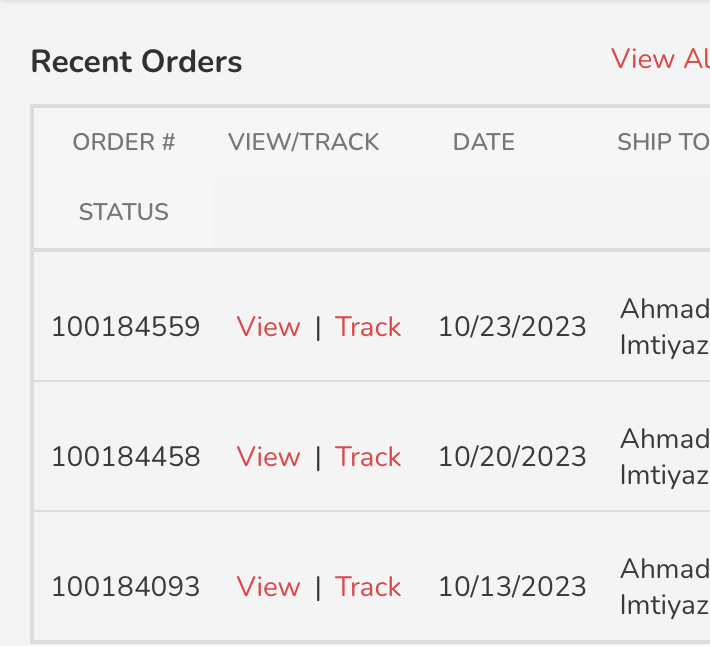Click order number 100184093
This screenshot has width=710, height=646.
pos(126,587)
